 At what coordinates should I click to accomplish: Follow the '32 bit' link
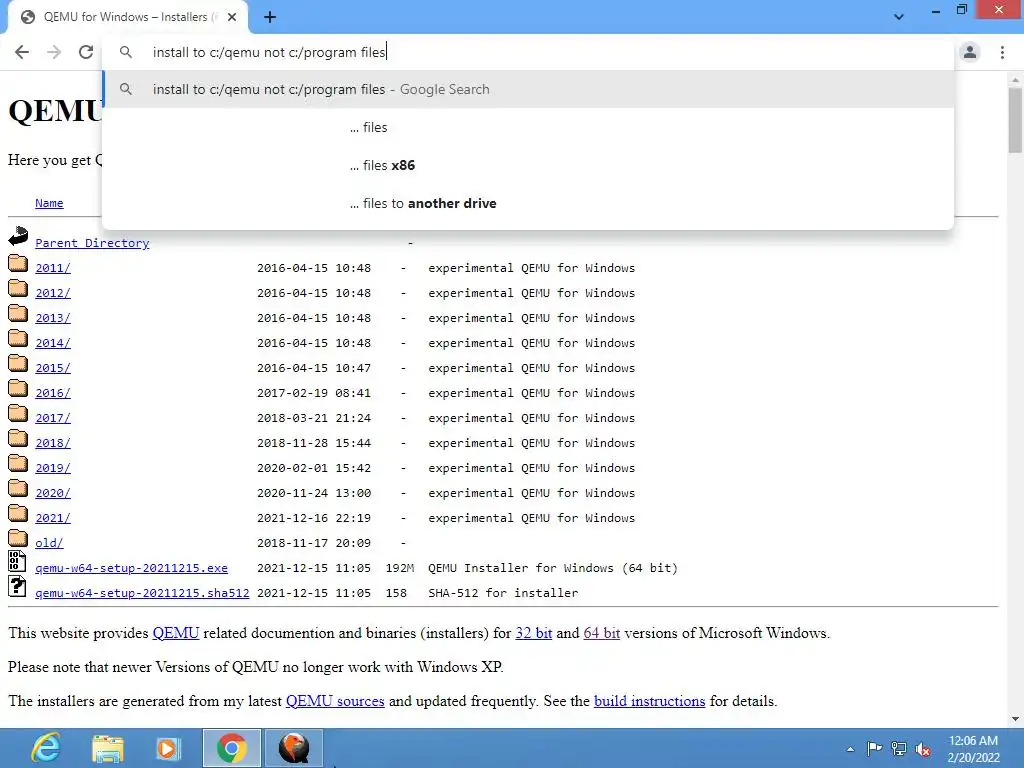click(x=534, y=633)
